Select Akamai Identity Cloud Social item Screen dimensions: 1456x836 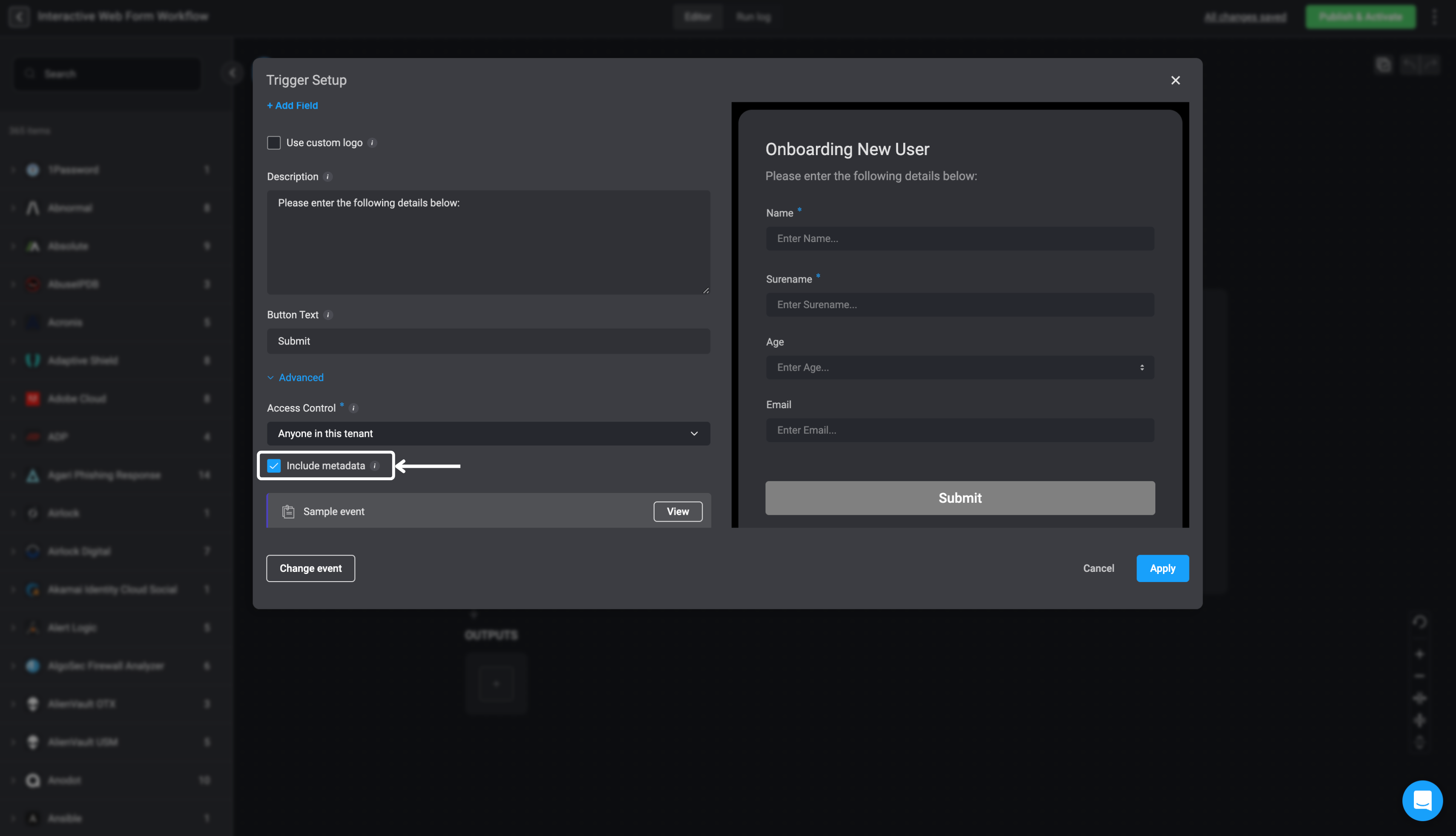116,590
